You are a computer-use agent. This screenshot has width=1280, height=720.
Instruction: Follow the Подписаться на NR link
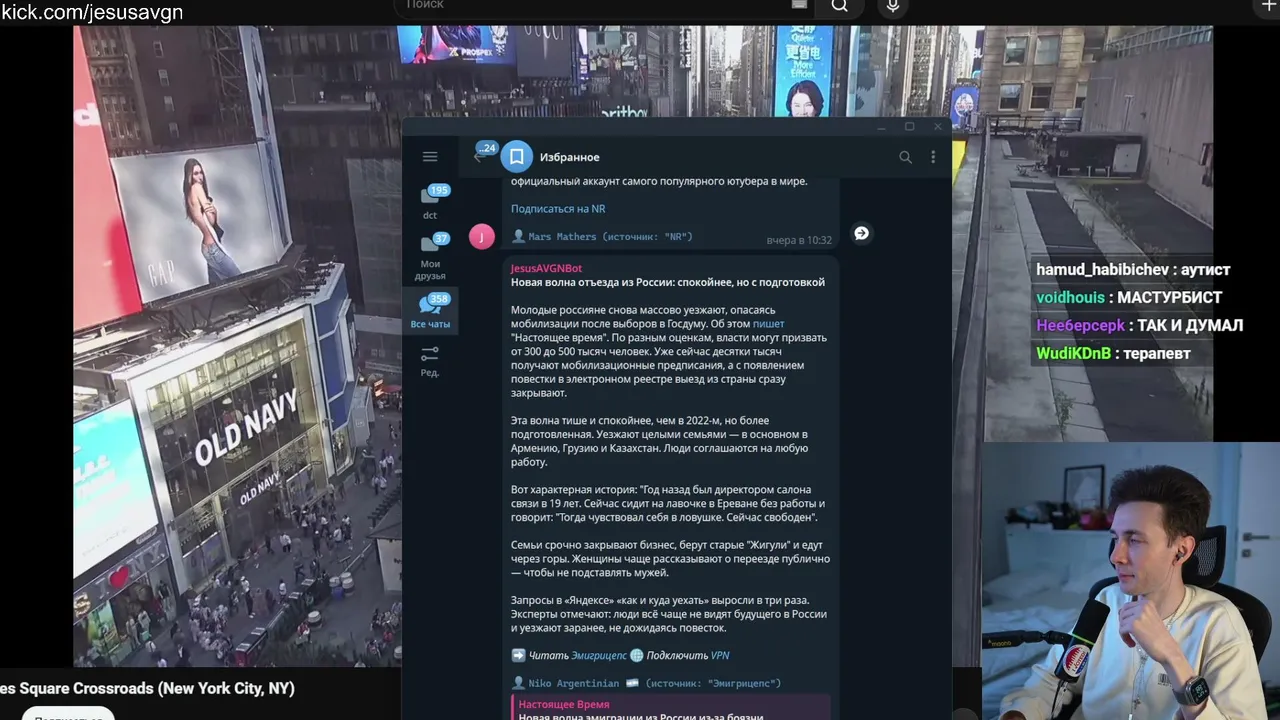pyautogui.click(x=558, y=209)
